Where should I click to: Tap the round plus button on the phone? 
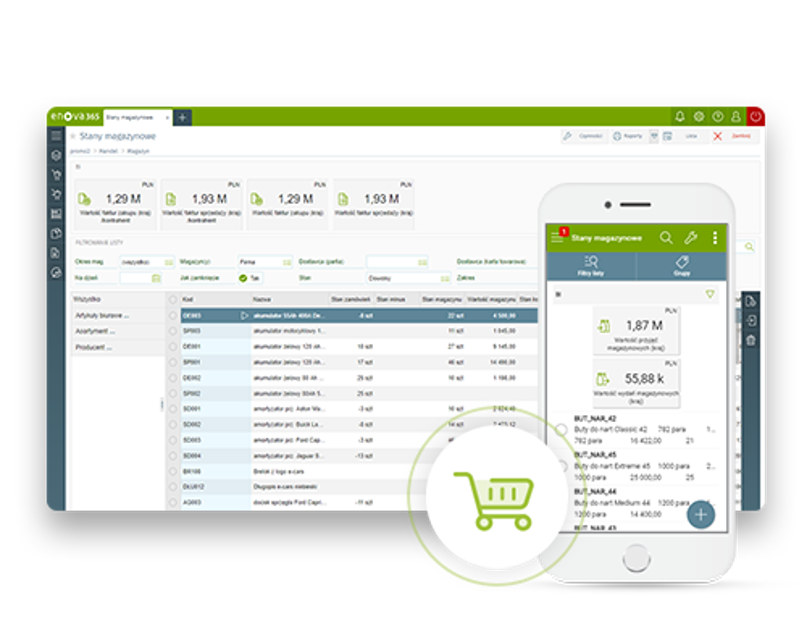[x=701, y=514]
